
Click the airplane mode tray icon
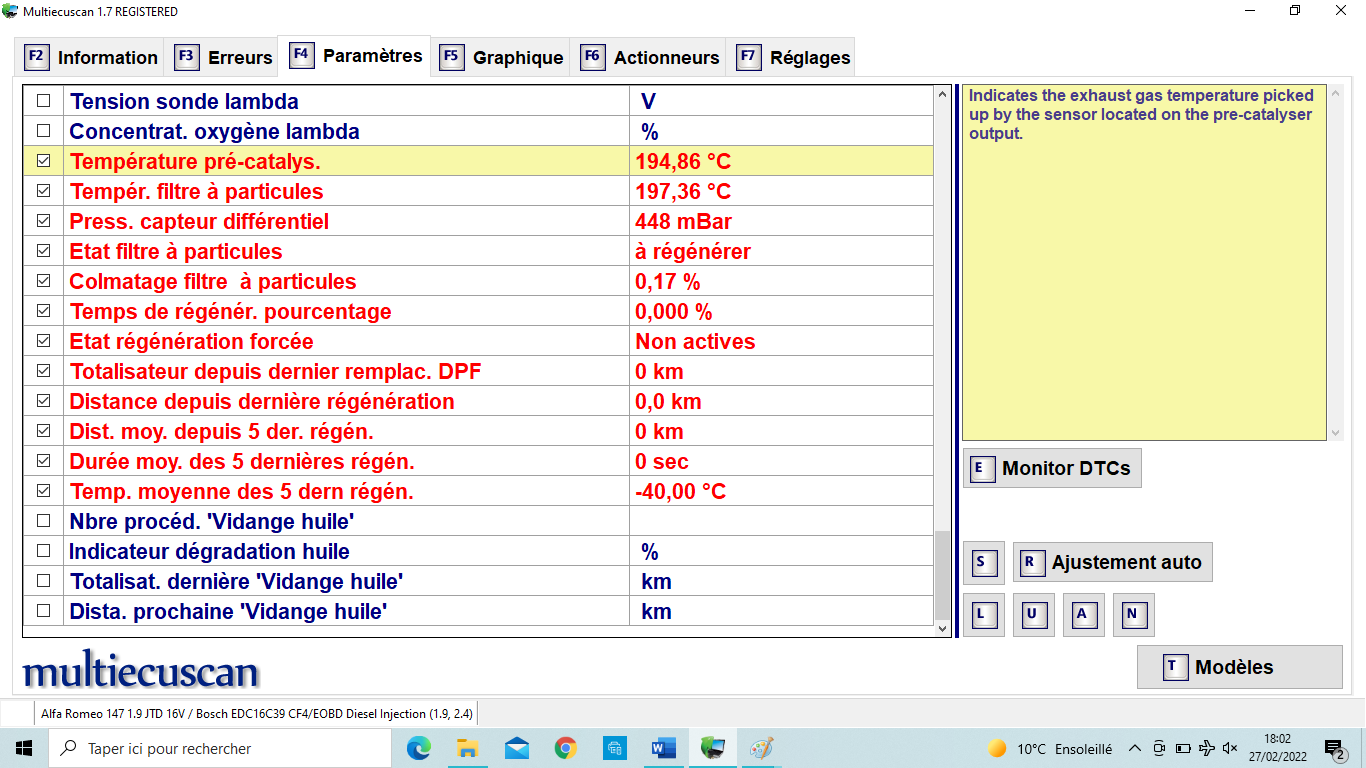click(1207, 748)
